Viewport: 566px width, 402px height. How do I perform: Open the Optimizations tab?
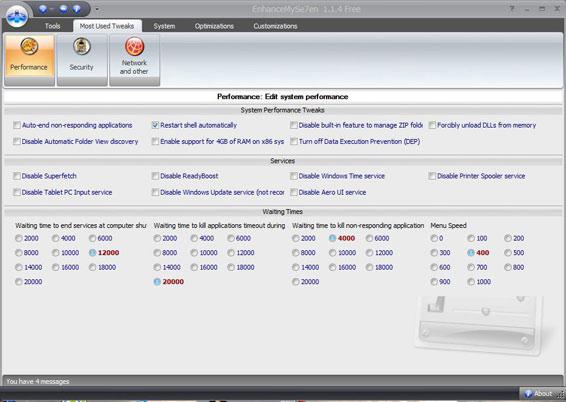pos(214,26)
